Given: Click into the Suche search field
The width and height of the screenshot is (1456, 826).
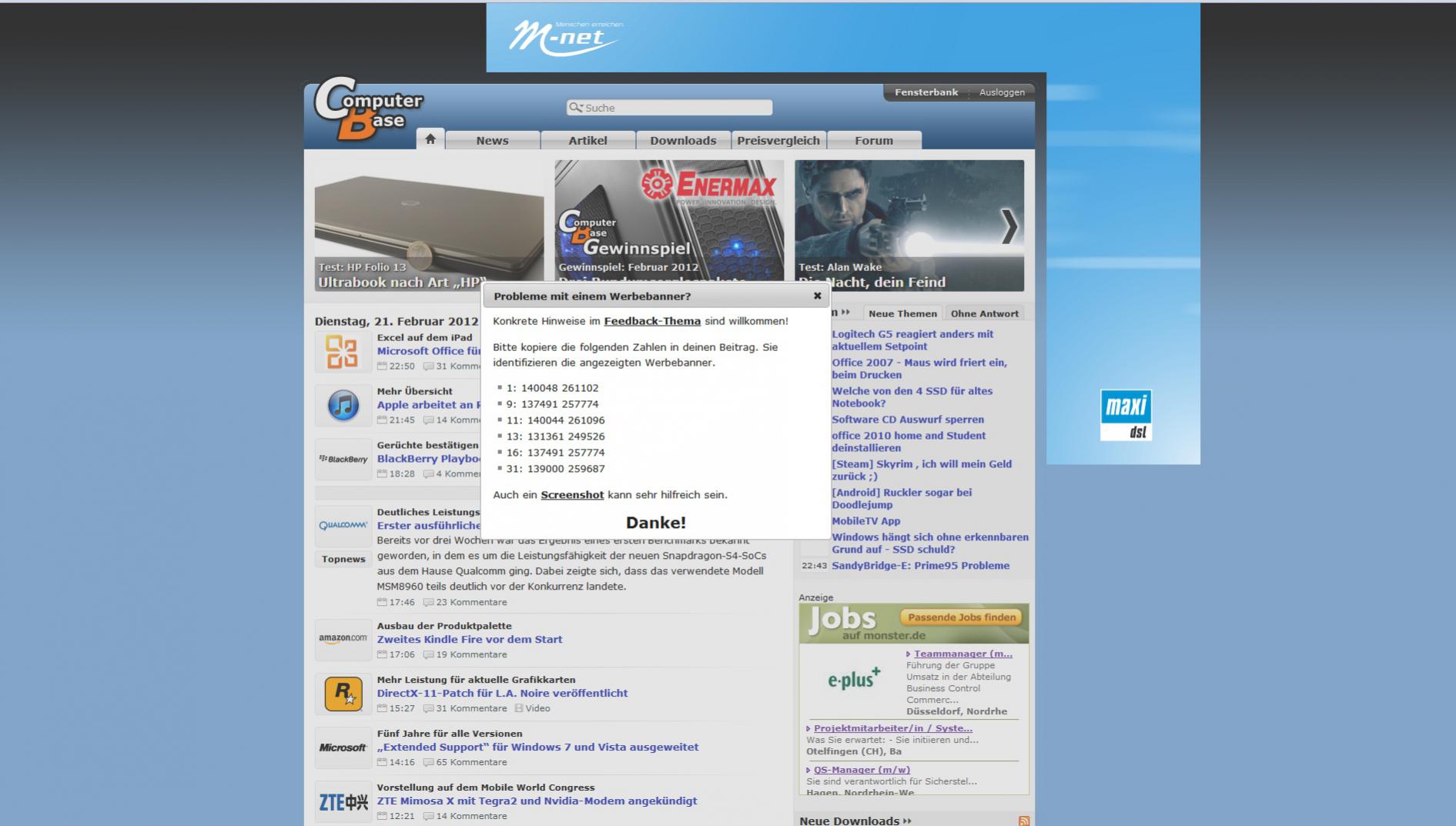Looking at the screenshot, I should [669, 108].
